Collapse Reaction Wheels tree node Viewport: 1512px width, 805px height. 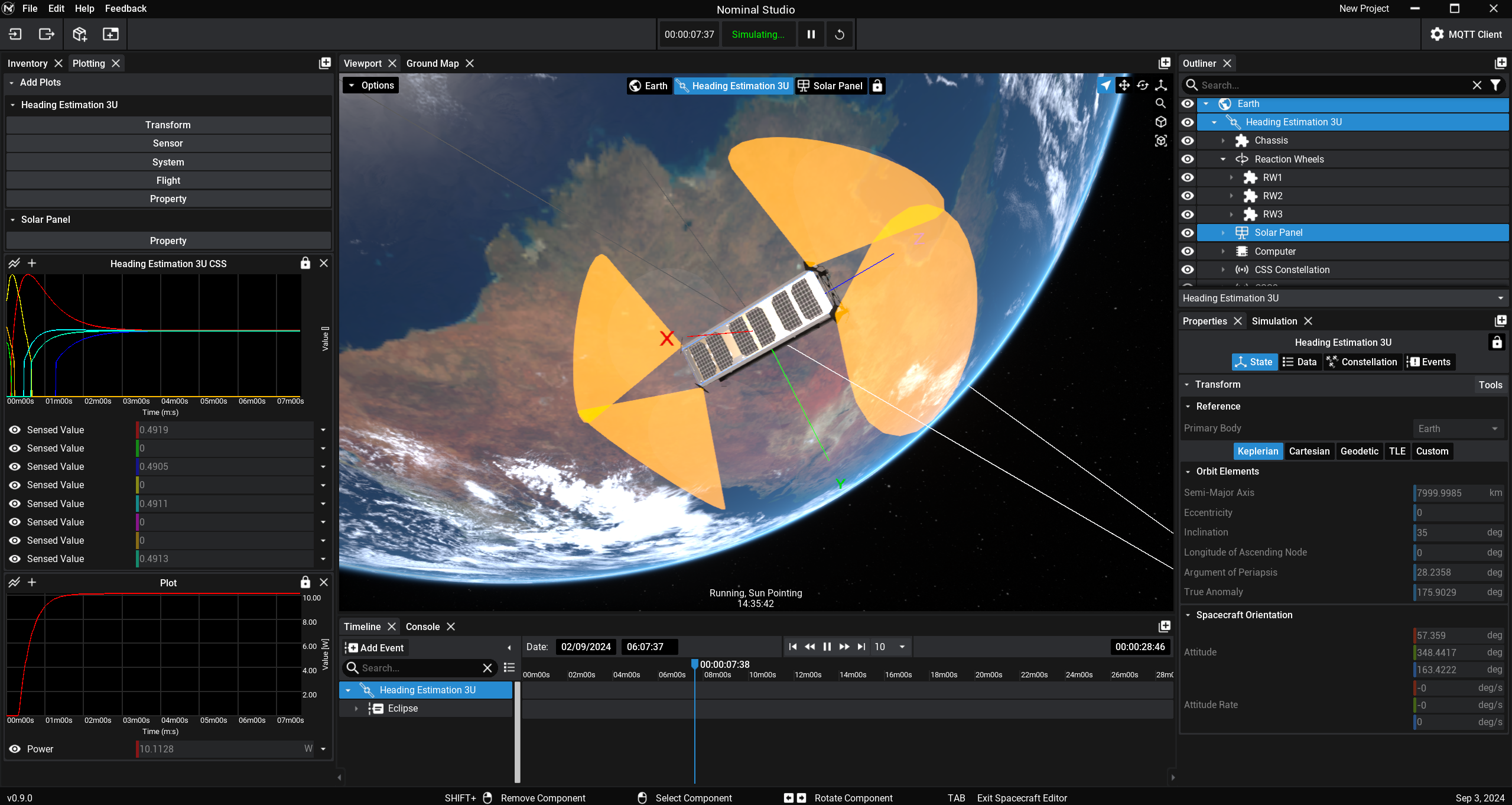1223,159
